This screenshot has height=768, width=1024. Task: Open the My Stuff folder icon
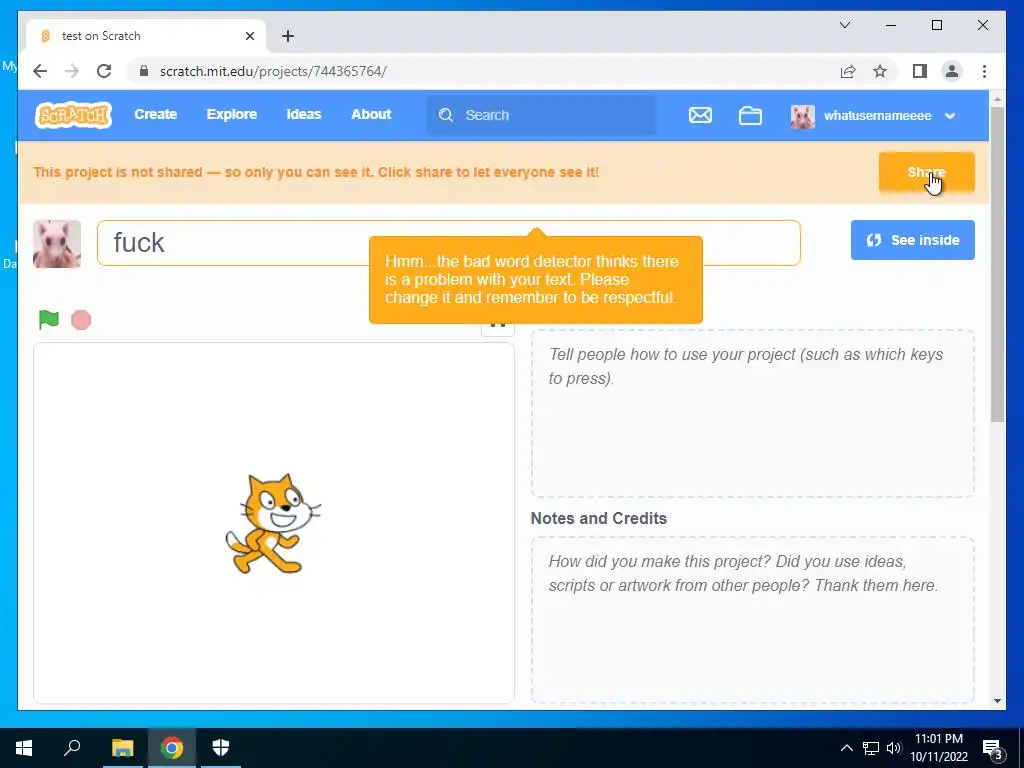tap(750, 116)
